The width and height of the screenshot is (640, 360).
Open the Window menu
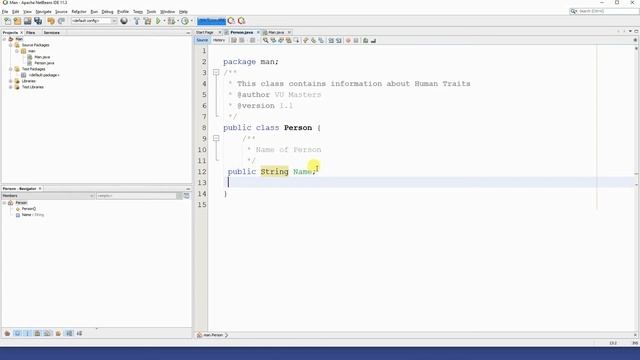click(167, 12)
